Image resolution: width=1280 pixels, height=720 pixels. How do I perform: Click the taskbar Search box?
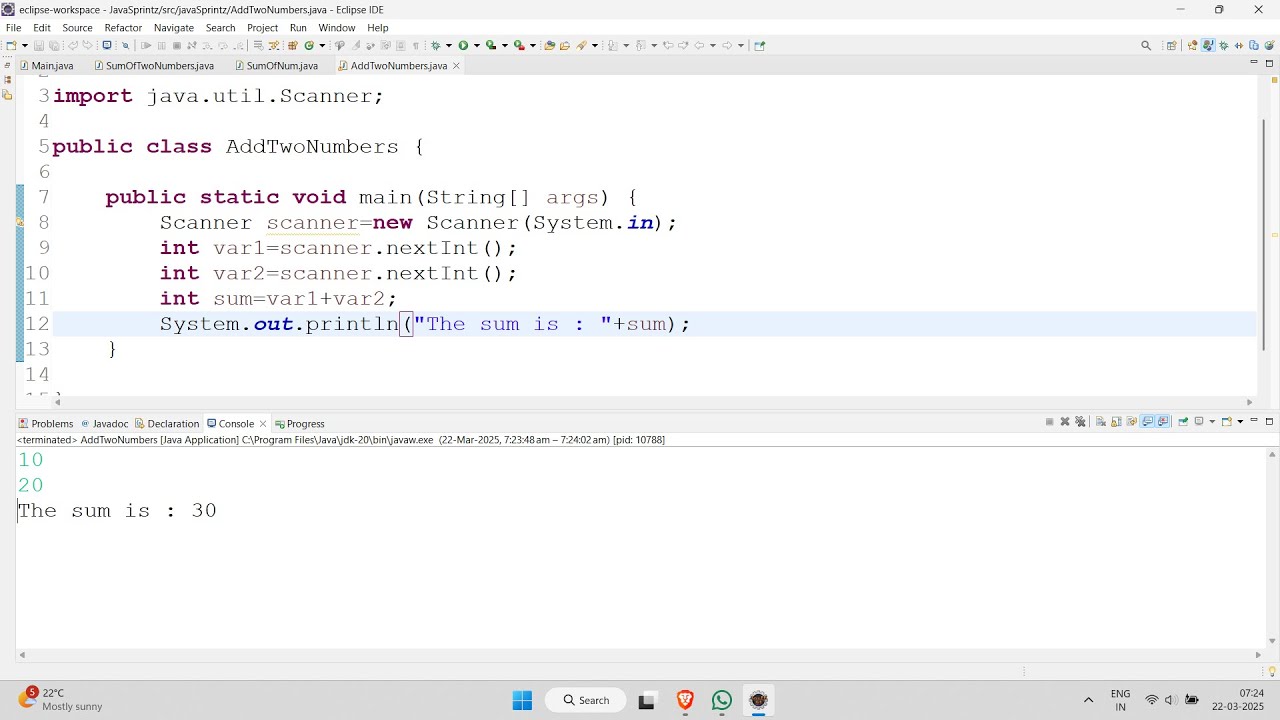586,700
